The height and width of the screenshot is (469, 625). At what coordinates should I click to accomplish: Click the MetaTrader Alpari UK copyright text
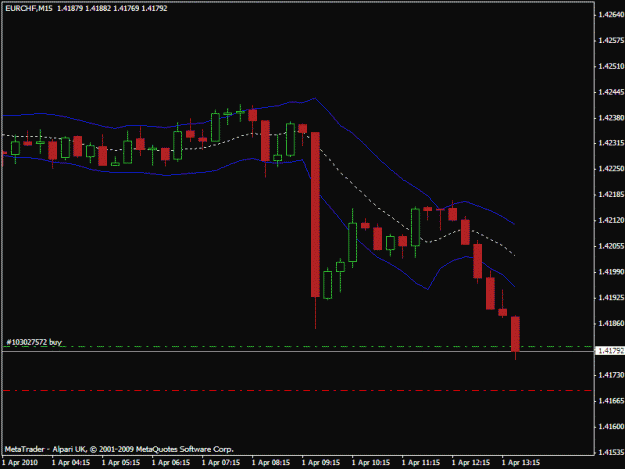(x=119, y=449)
